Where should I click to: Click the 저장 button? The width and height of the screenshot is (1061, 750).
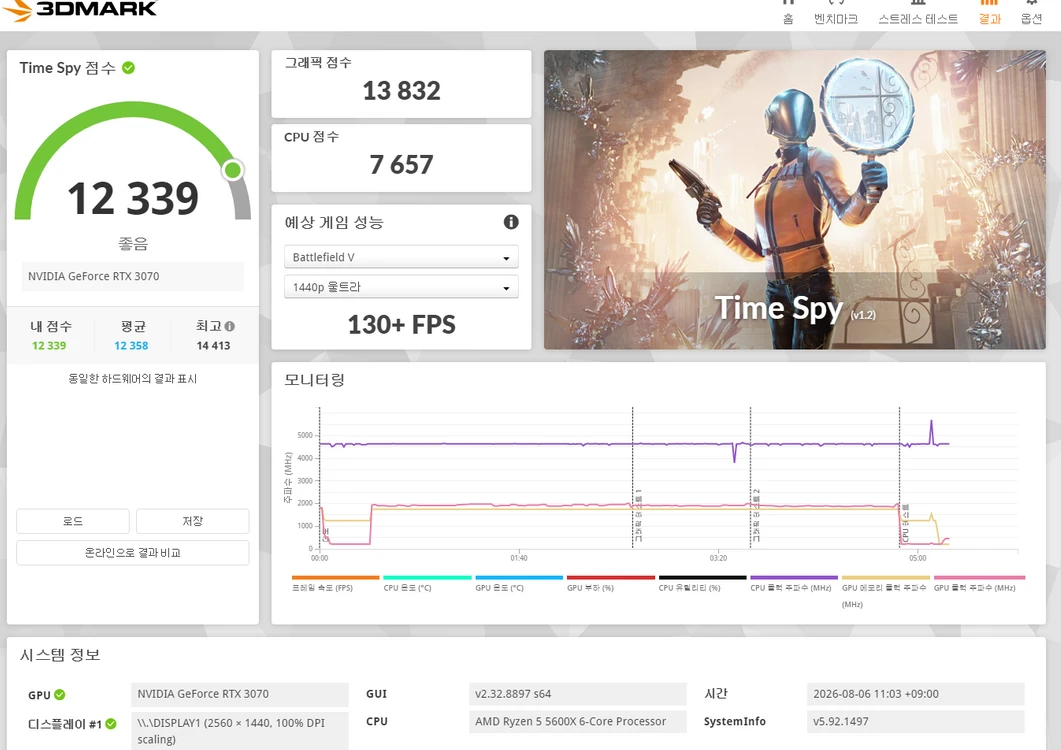192,521
